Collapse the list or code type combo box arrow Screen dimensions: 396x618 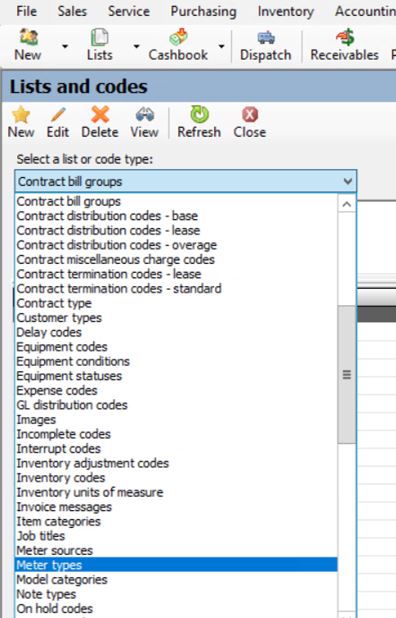pos(348,181)
